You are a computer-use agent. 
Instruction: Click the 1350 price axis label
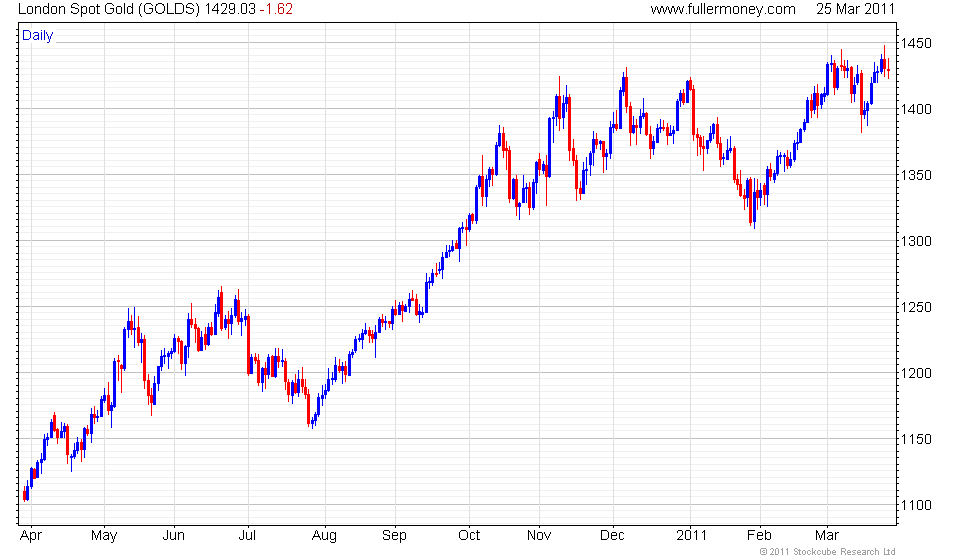tap(916, 175)
